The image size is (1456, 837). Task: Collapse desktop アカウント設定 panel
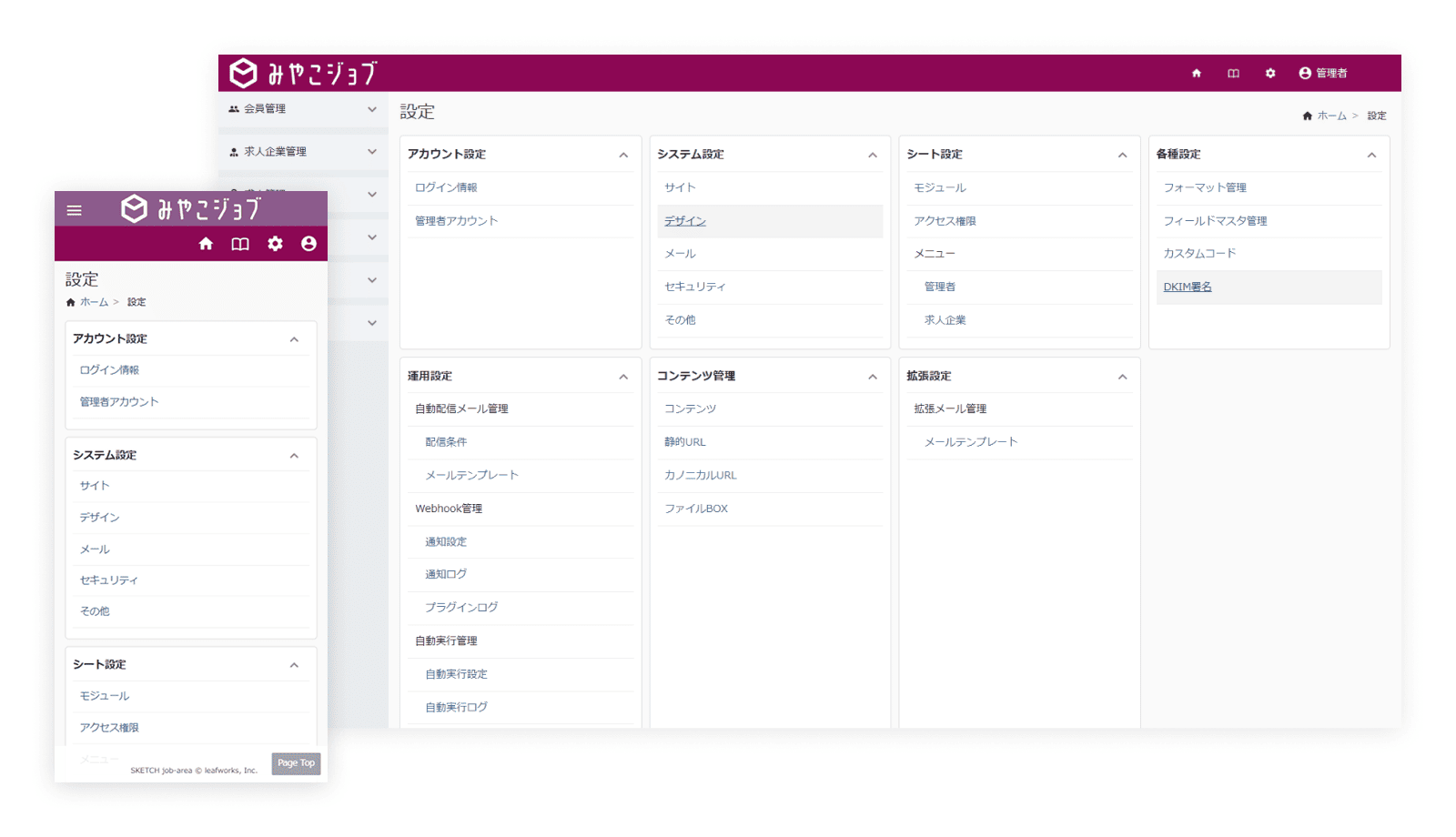[623, 156]
